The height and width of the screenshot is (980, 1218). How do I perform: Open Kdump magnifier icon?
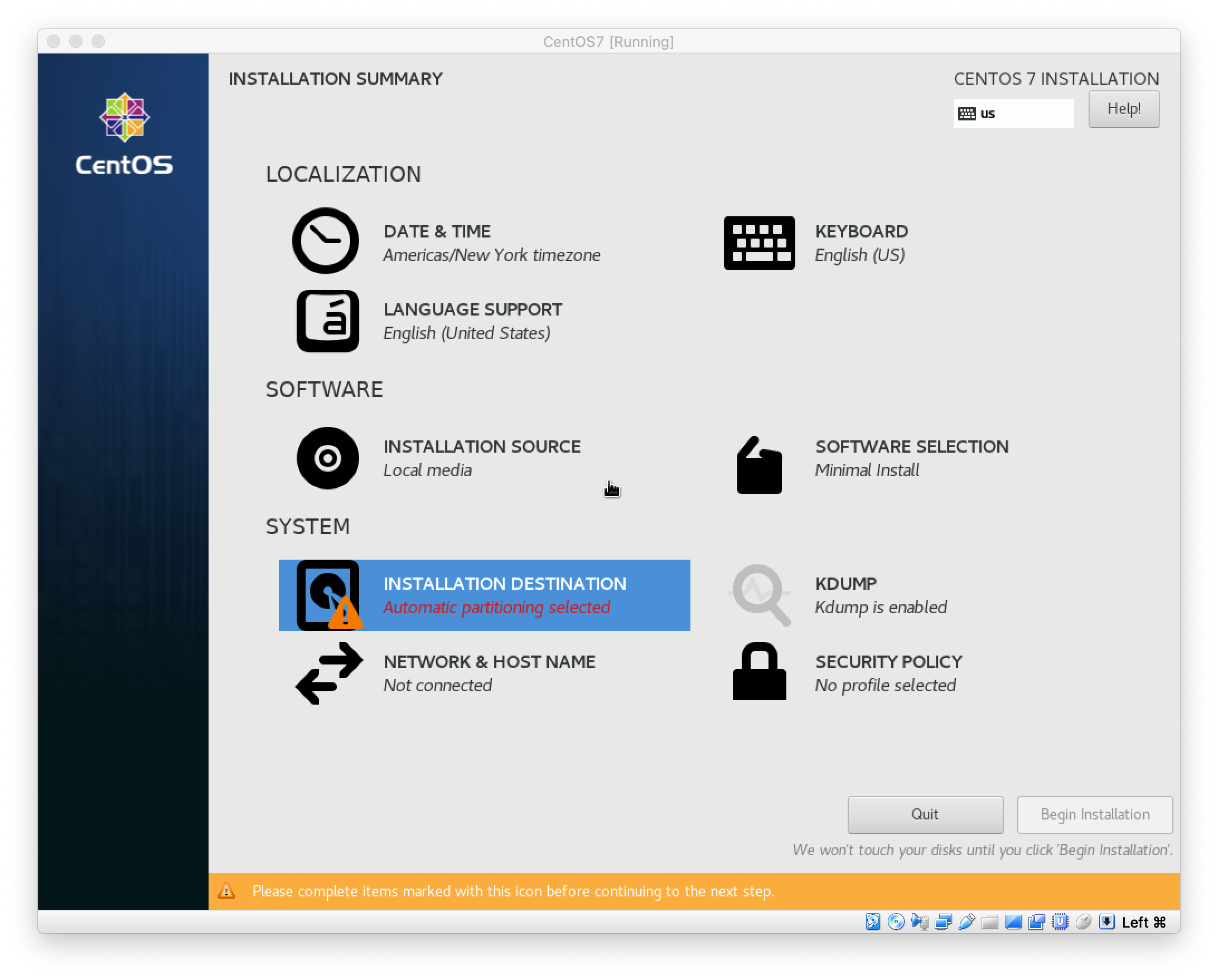[760, 595]
